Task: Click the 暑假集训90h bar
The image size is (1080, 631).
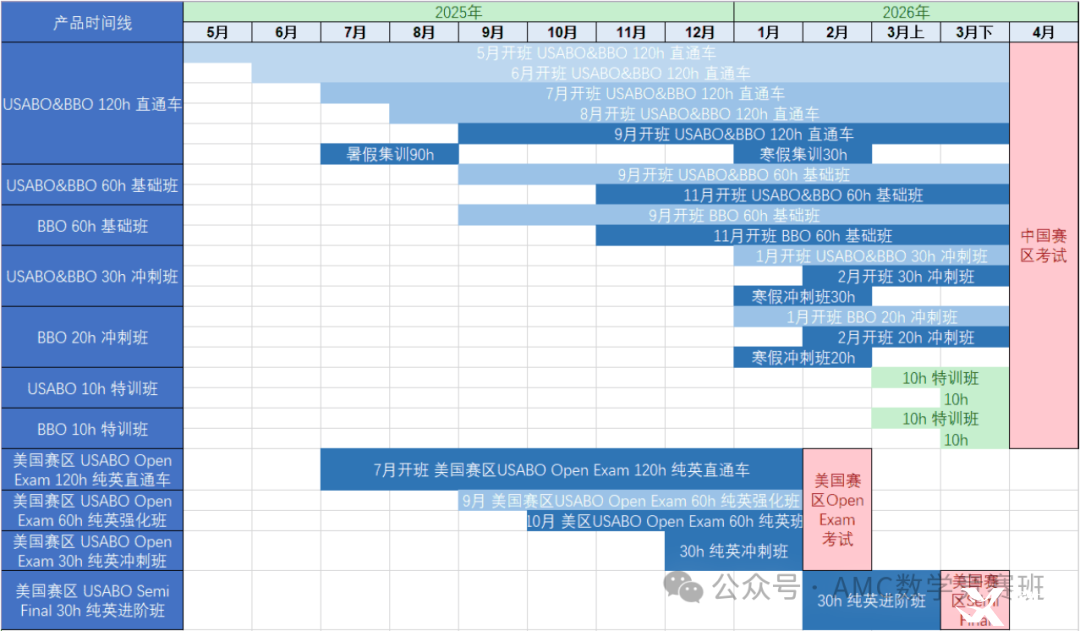Action: (x=390, y=154)
